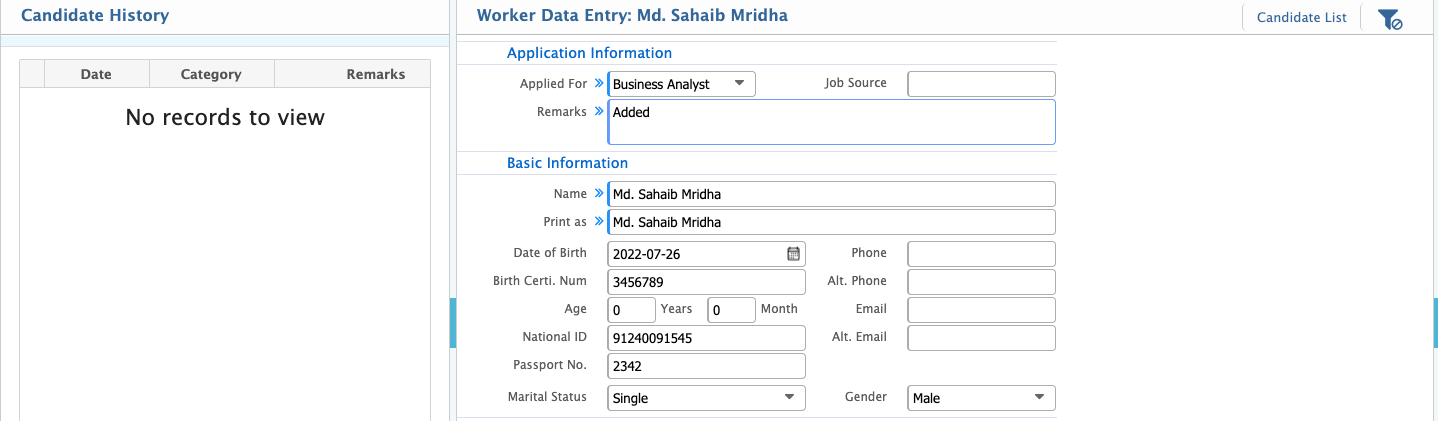
Task: Click the arrow icon beside Print as
Action: [x=598, y=221]
